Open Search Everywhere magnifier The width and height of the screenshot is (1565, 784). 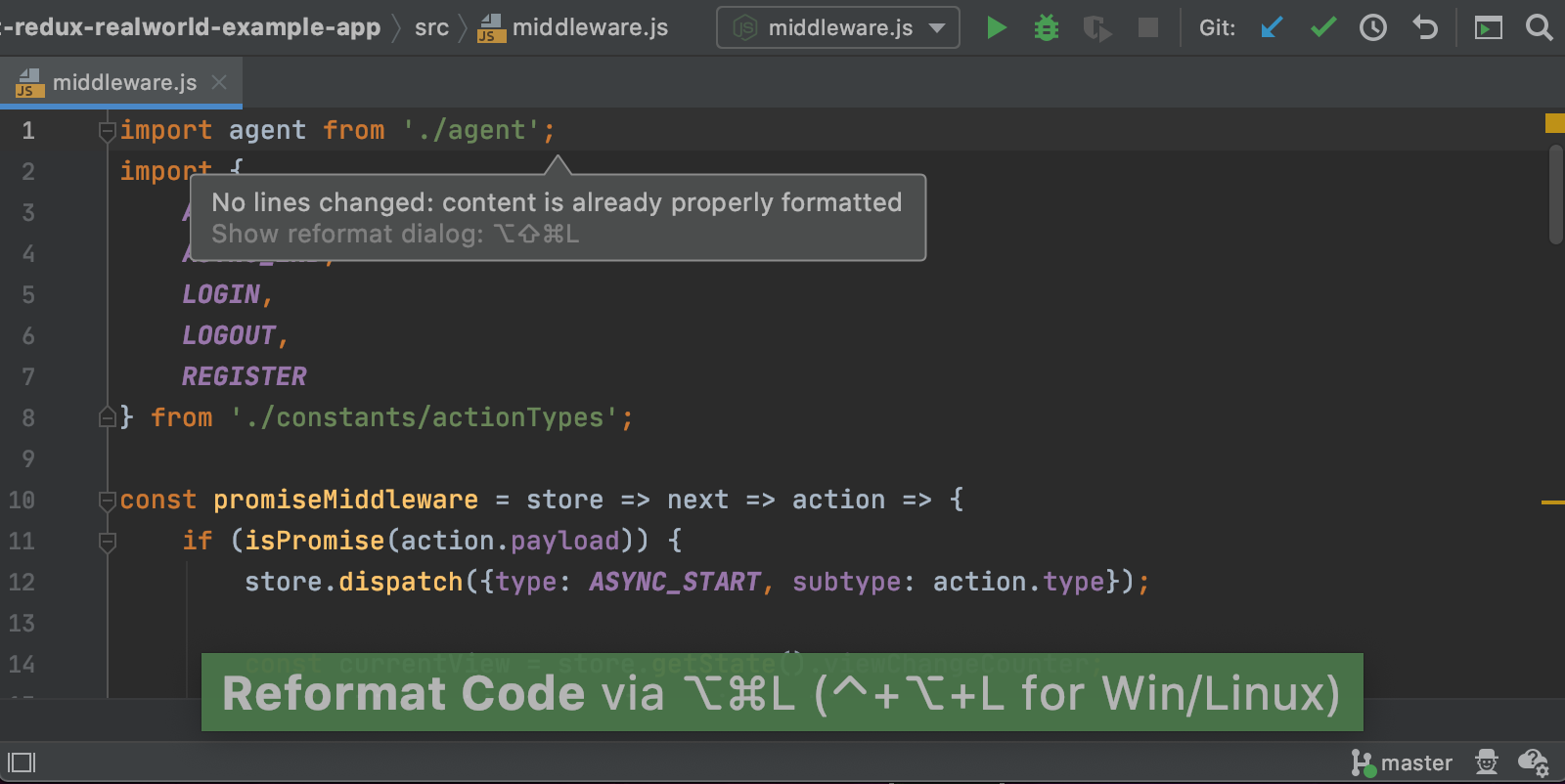coord(1540,27)
